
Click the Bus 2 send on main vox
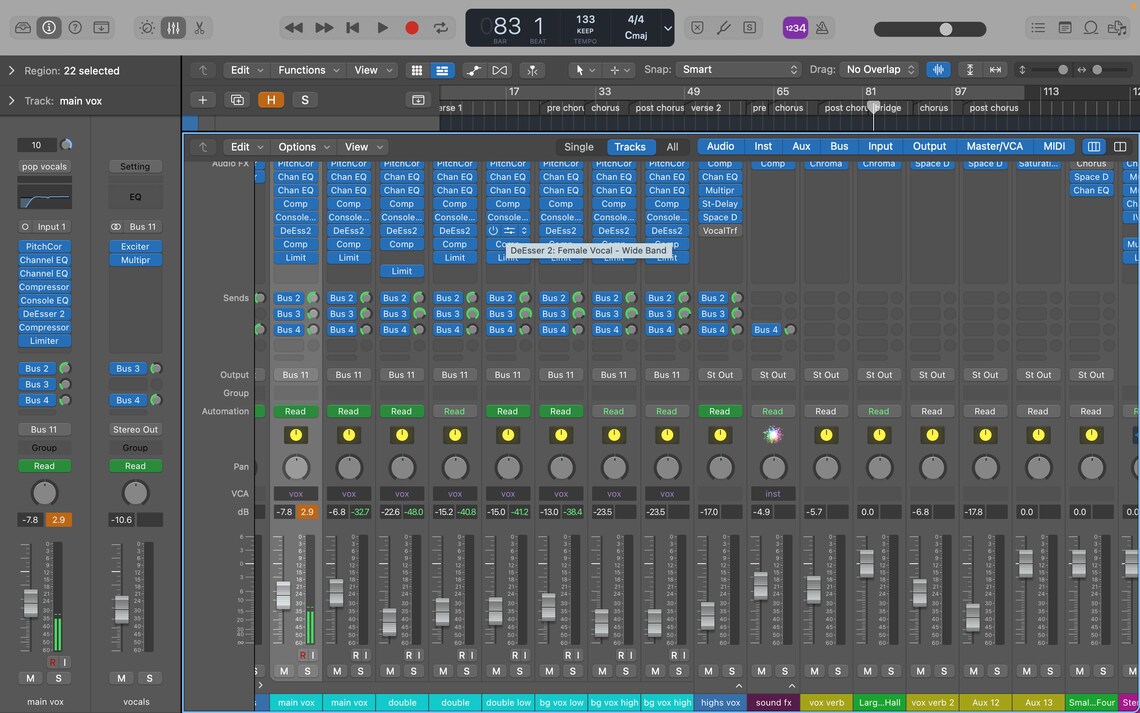click(x=289, y=297)
